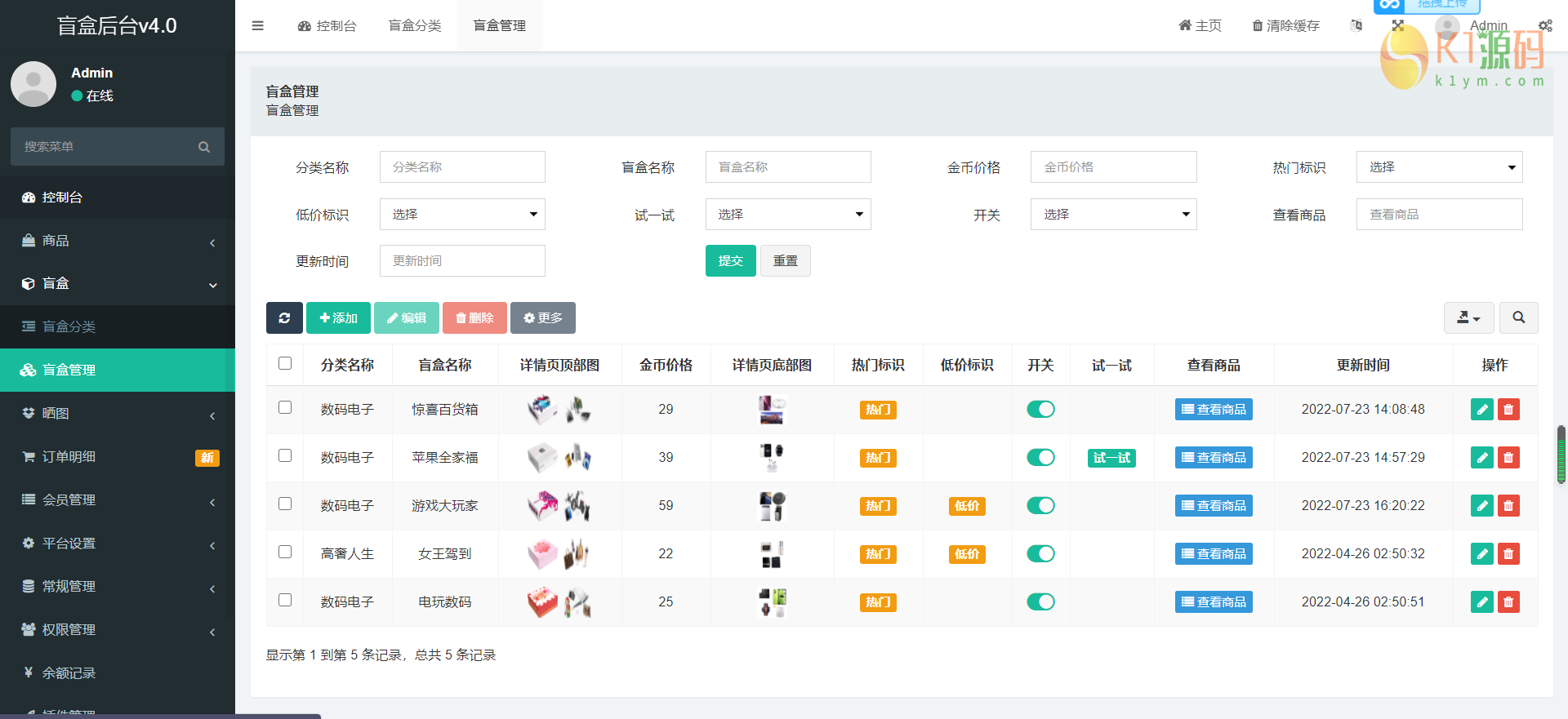
Task: Open the 低价标识 filter dropdown
Action: [462, 215]
